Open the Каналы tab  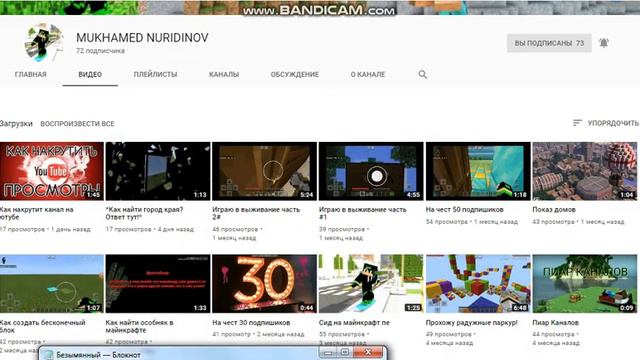point(224,74)
